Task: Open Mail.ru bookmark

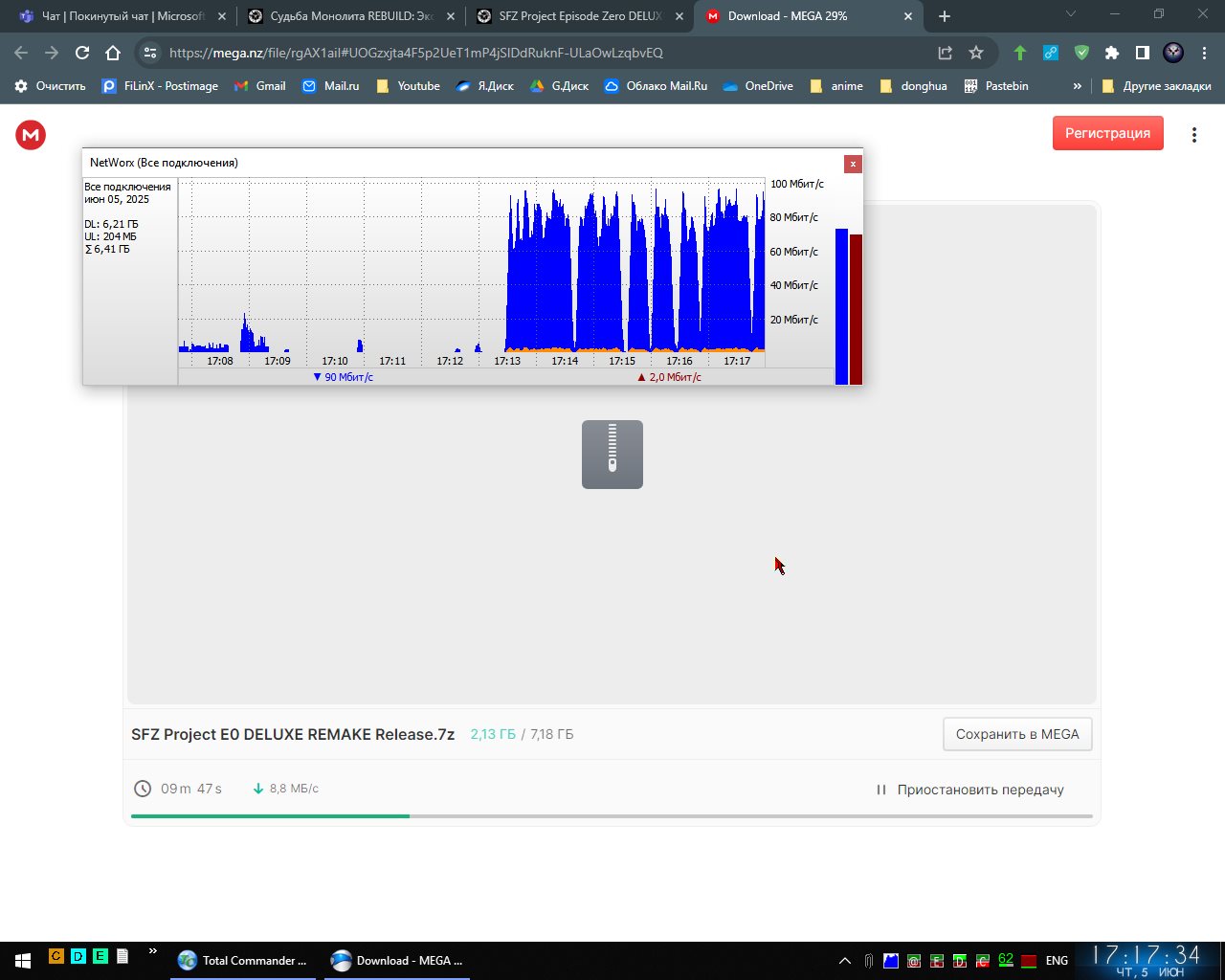Action: [x=330, y=86]
